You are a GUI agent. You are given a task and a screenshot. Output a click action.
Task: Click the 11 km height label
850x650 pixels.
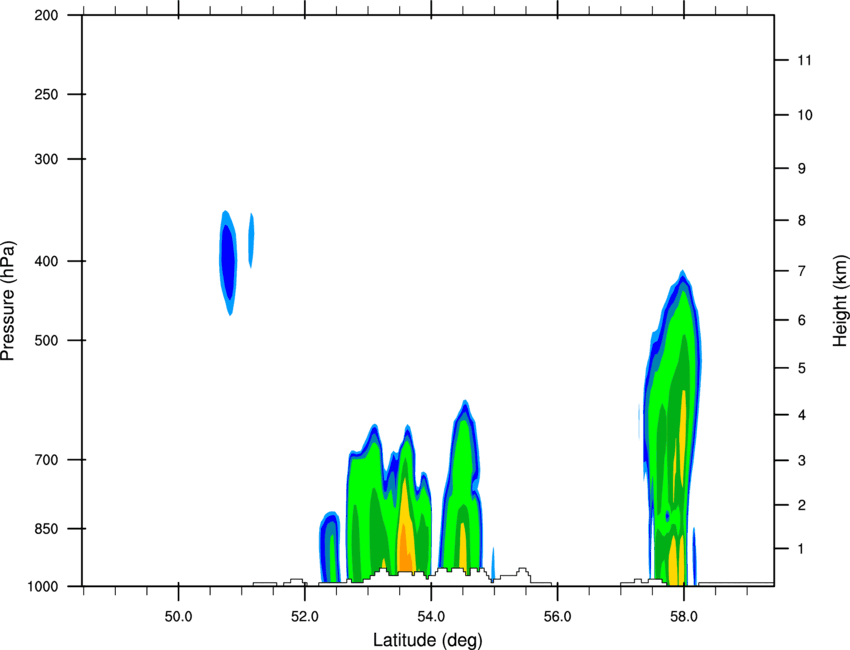click(804, 60)
